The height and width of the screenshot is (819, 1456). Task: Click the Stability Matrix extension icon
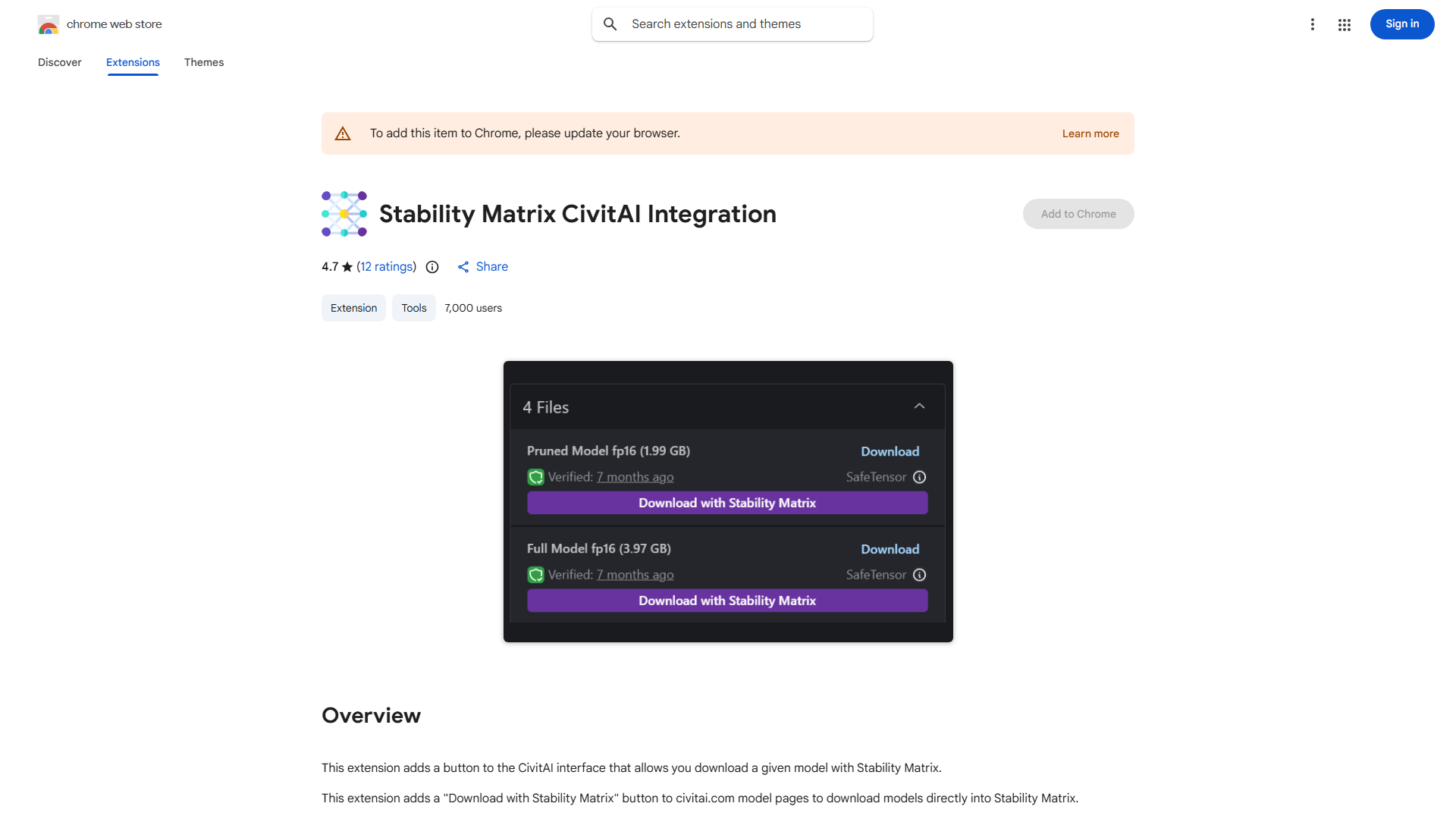point(344,213)
